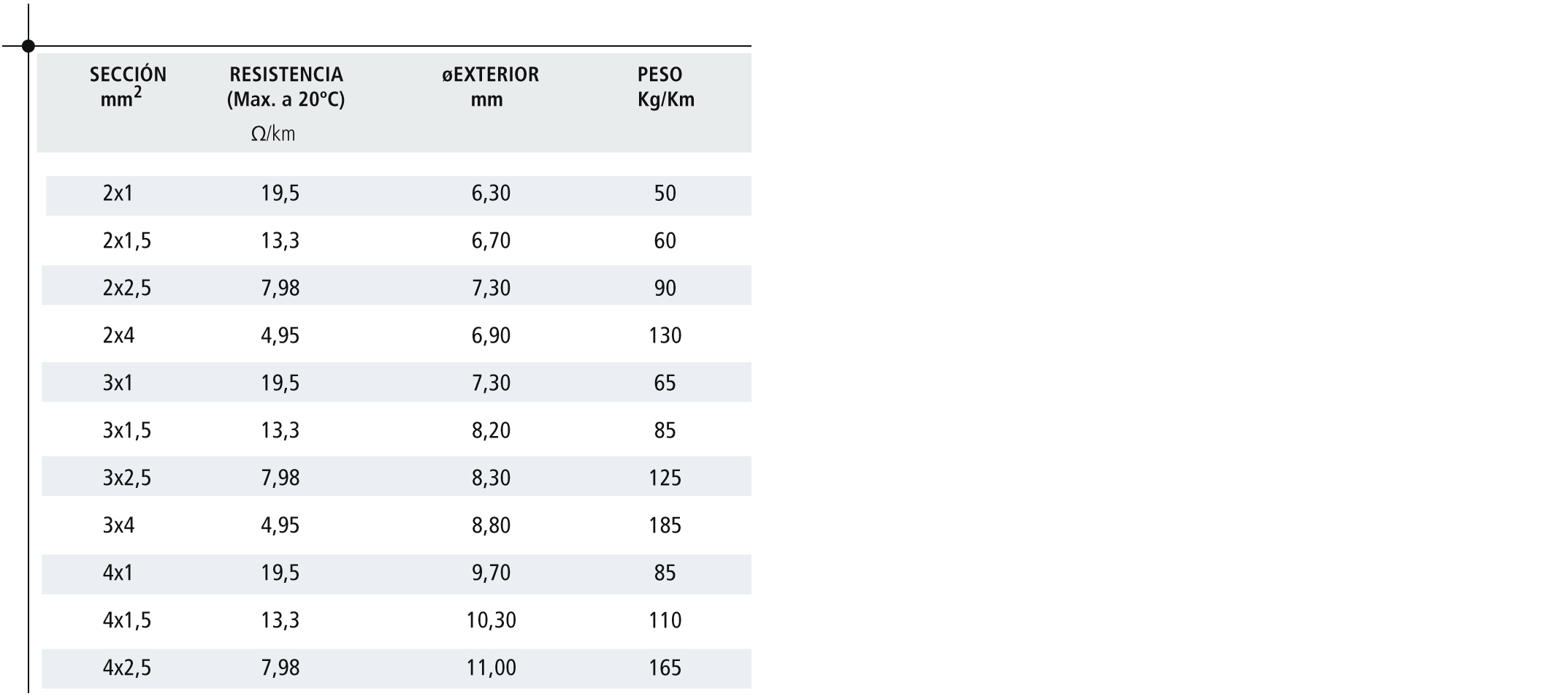1568x699 pixels.
Task: Click the weight value 130
Action: click(665, 336)
